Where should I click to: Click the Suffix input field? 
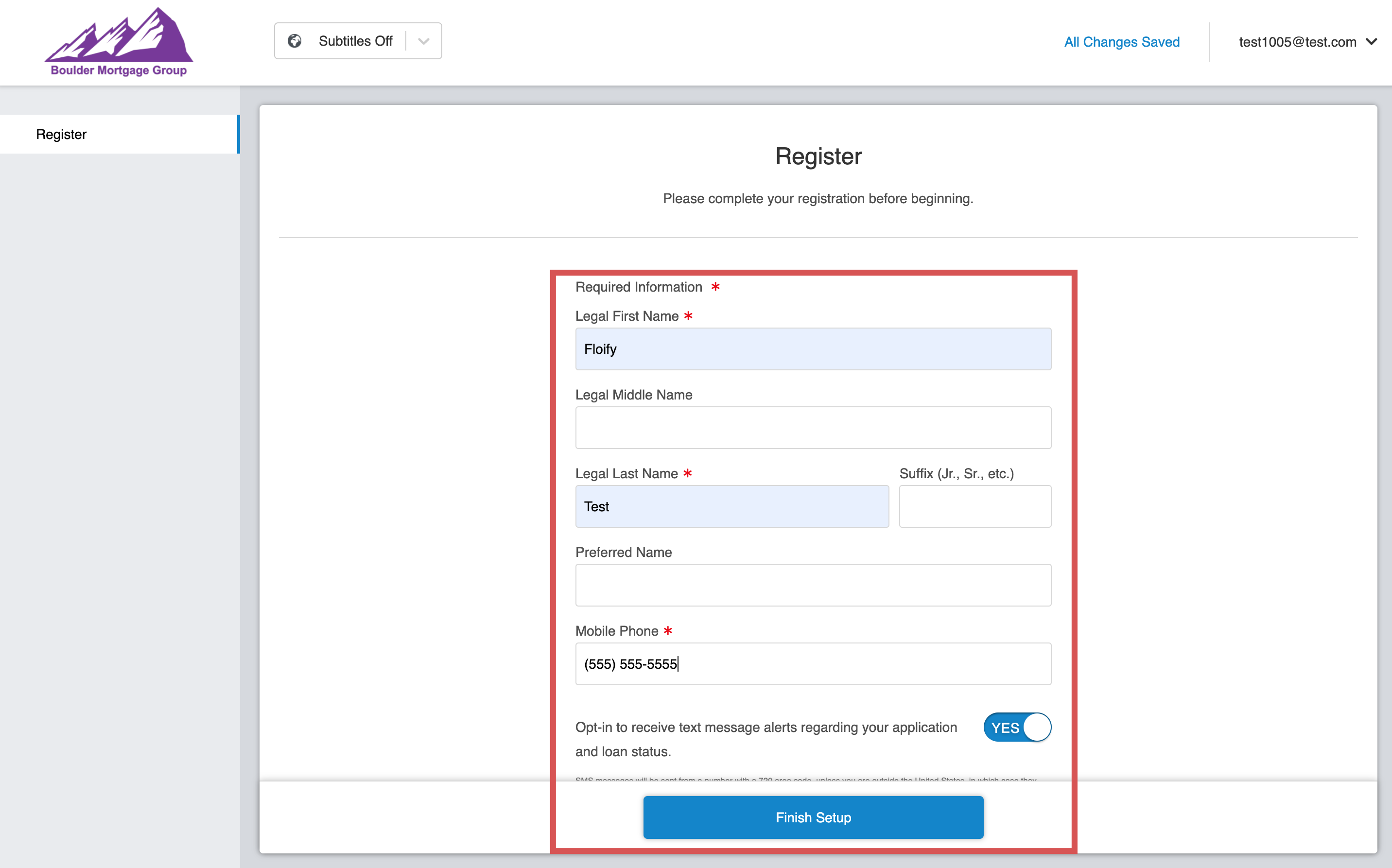(x=974, y=506)
